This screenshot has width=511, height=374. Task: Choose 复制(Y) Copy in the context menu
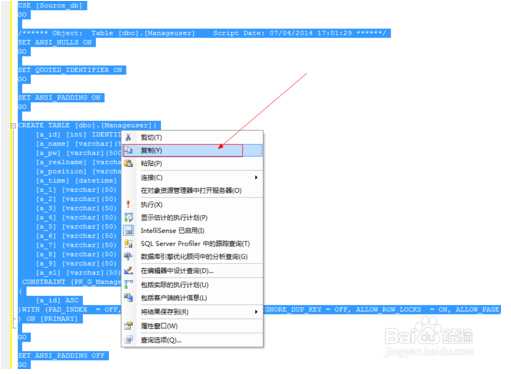coord(193,150)
